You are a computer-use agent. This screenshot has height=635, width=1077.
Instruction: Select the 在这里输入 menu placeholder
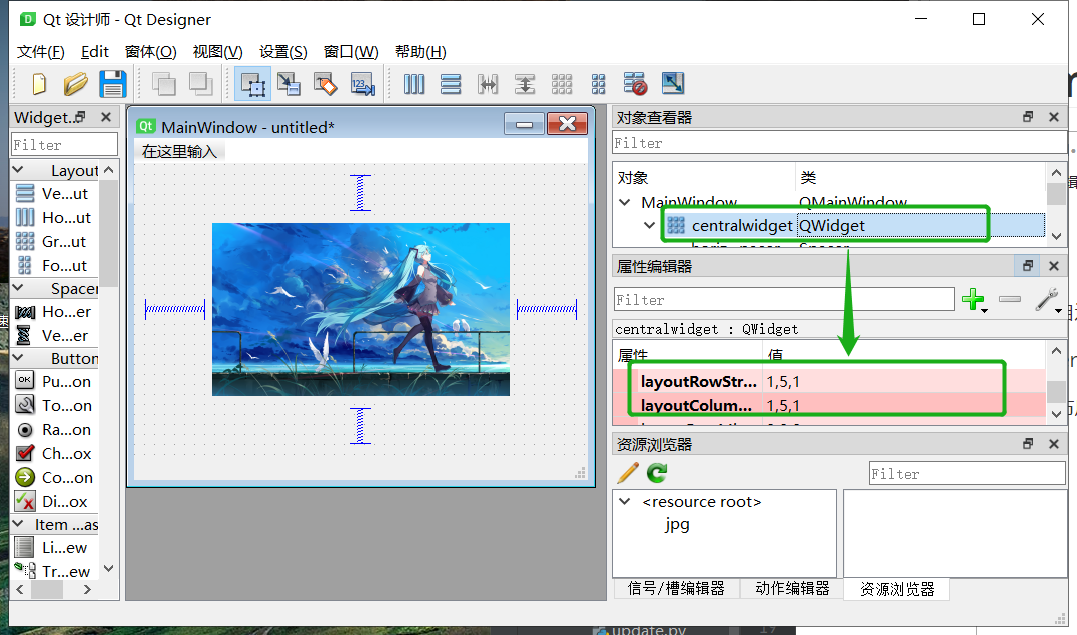click(x=179, y=152)
